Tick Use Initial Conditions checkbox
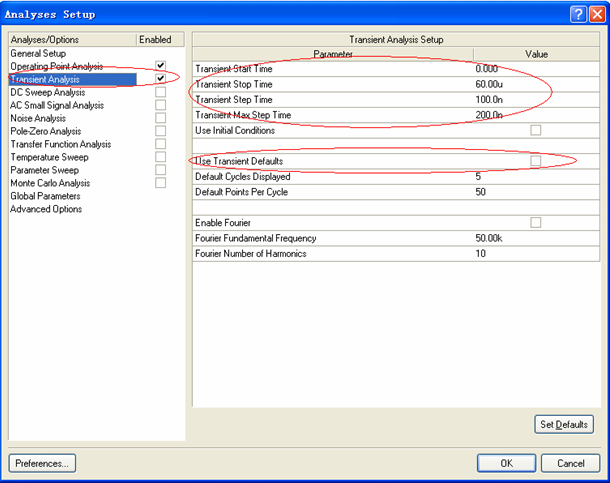The image size is (610, 483). click(x=536, y=130)
